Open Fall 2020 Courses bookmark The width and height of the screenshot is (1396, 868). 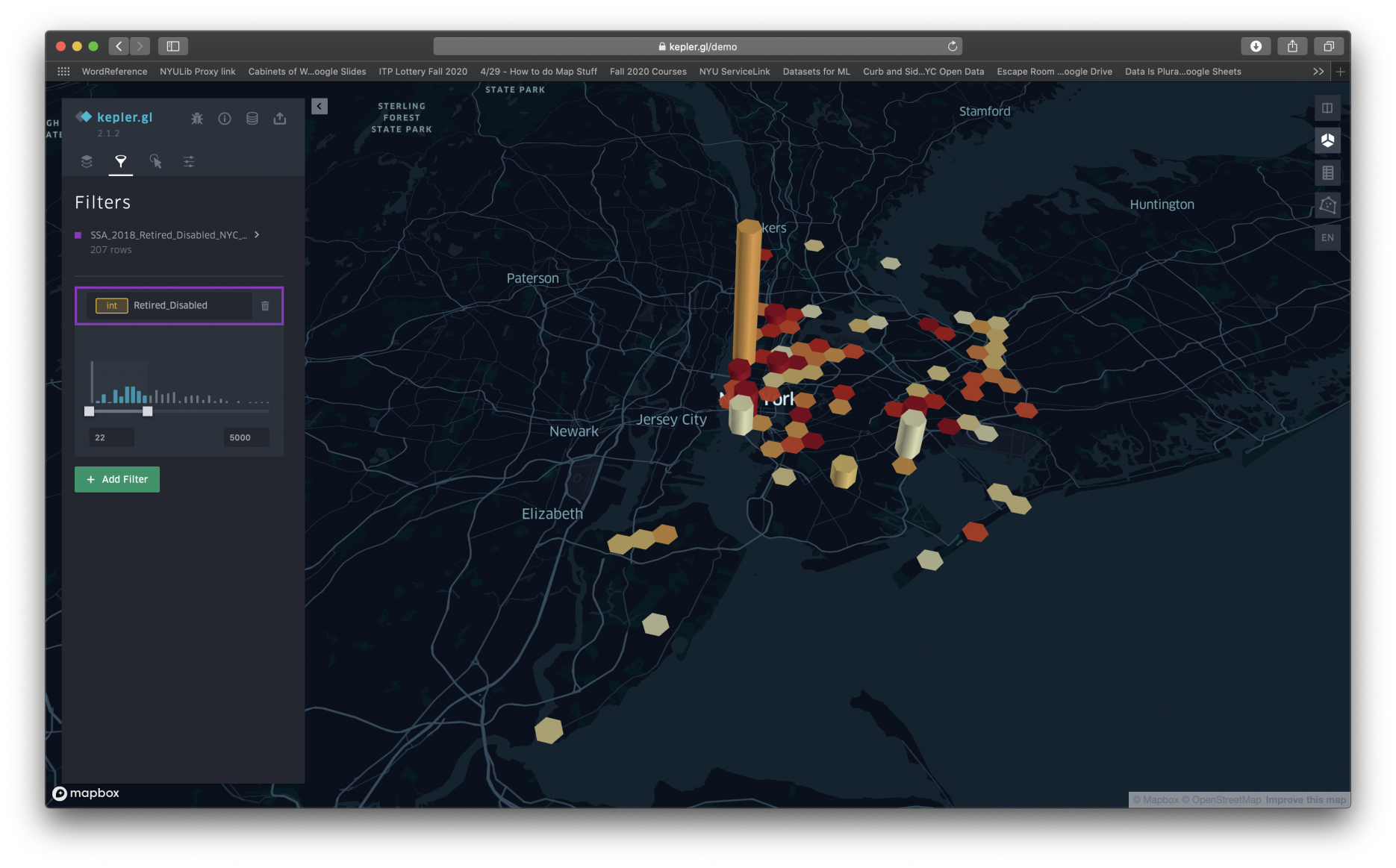tap(648, 72)
